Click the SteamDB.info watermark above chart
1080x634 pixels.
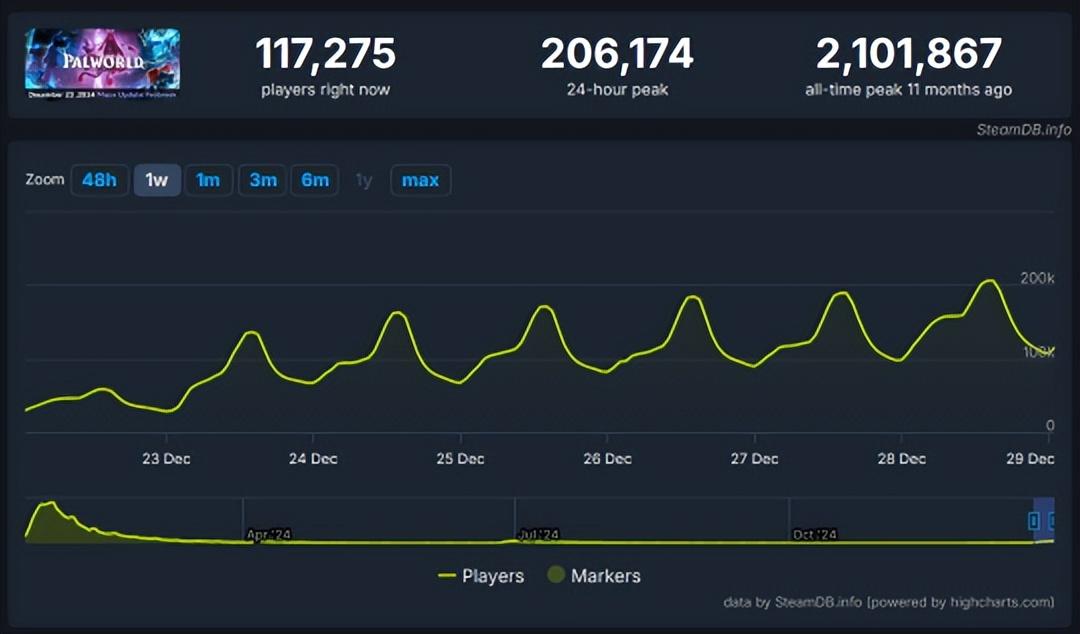tap(1024, 130)
